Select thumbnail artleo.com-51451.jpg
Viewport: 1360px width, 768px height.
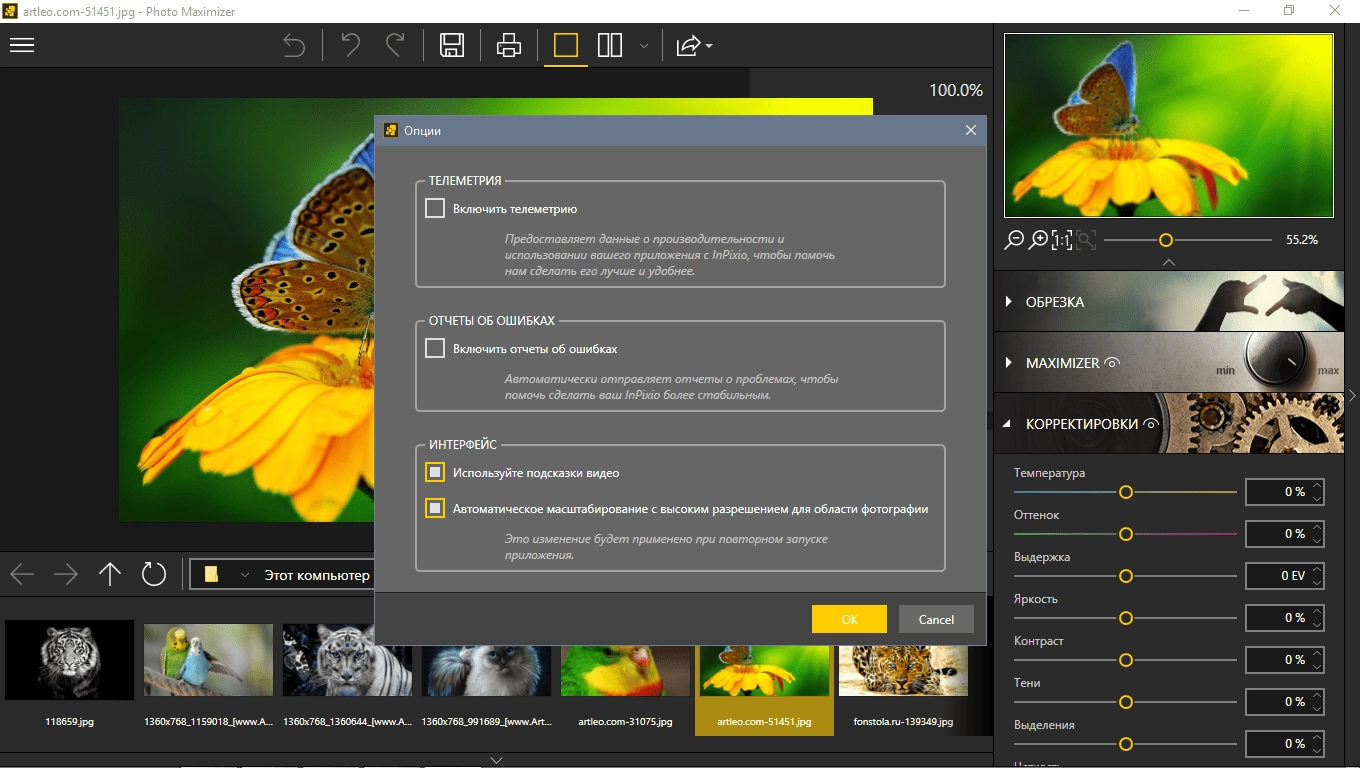[764, 690]
